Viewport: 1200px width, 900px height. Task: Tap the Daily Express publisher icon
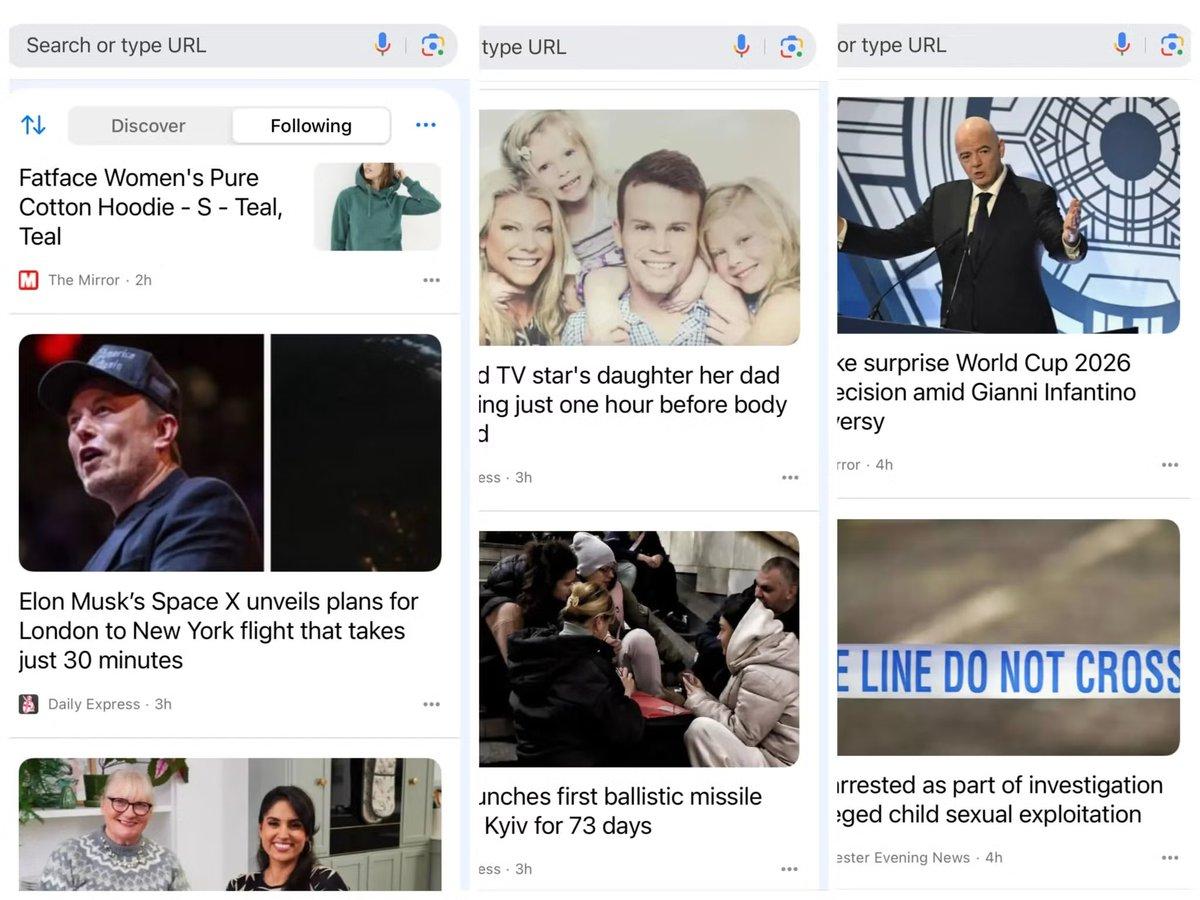29,703
